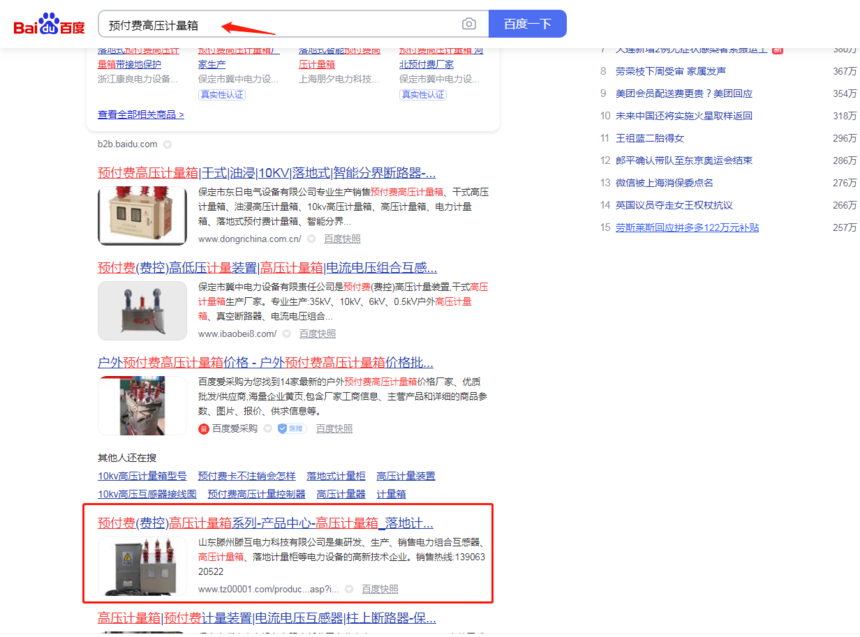Open hot search 美团会员配送费更贵？美团回应
860x637 pixels.
684,94
